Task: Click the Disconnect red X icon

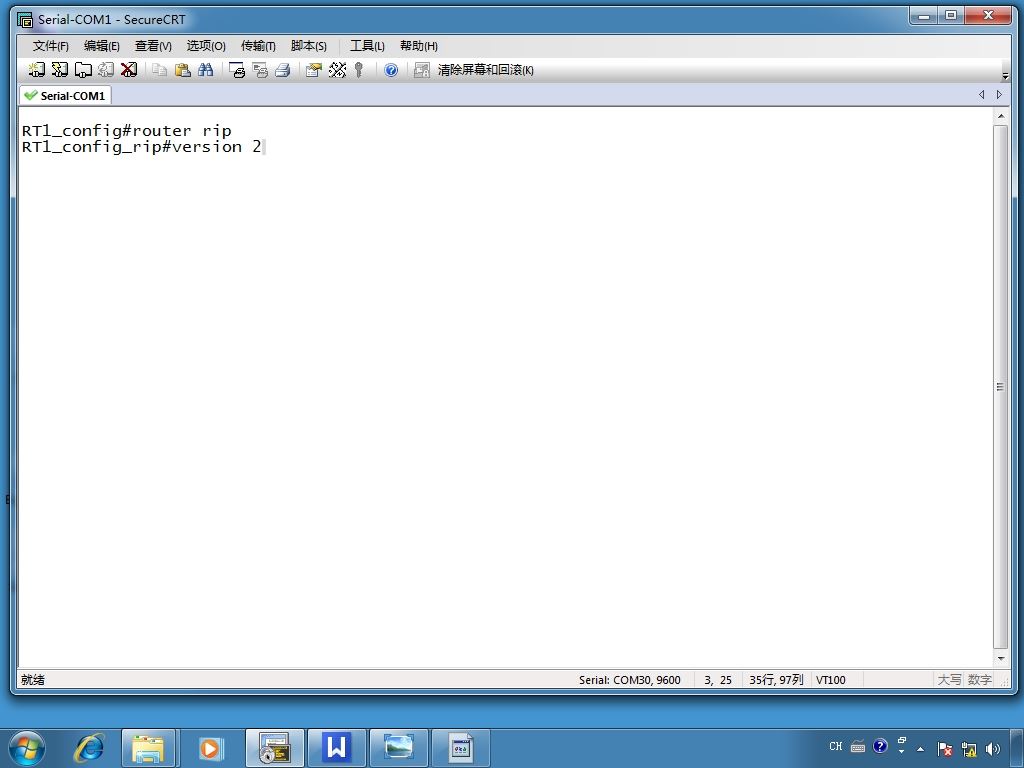Action: point(129,70)
